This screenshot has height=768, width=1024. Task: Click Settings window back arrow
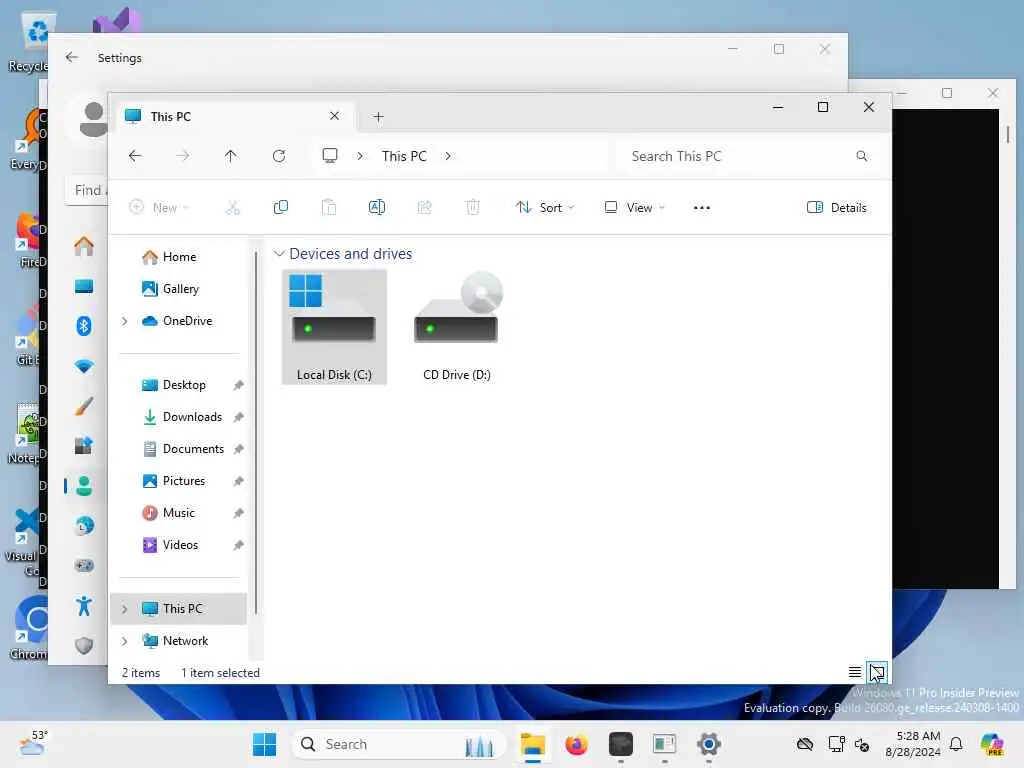[72, 57]
